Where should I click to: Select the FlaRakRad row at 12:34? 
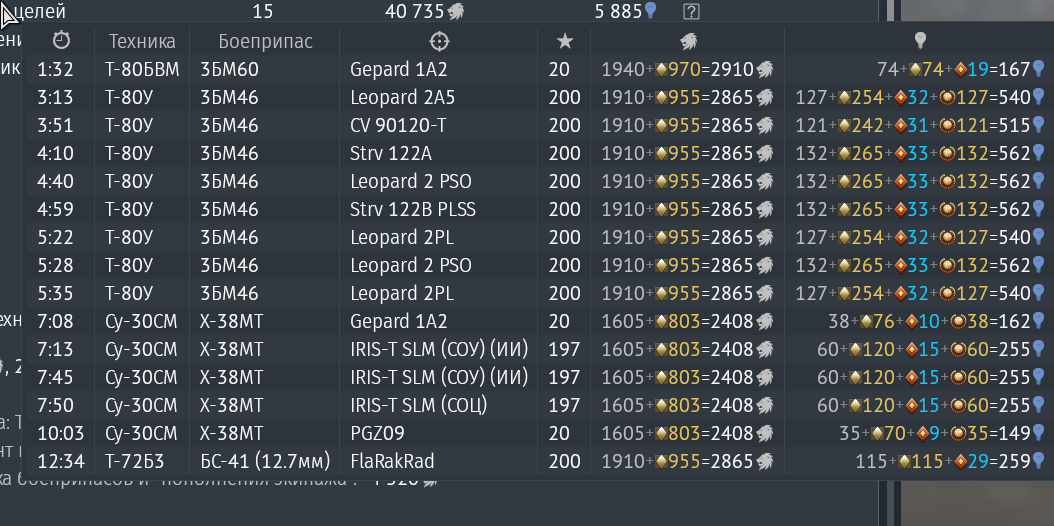click(x=537, y=462)
